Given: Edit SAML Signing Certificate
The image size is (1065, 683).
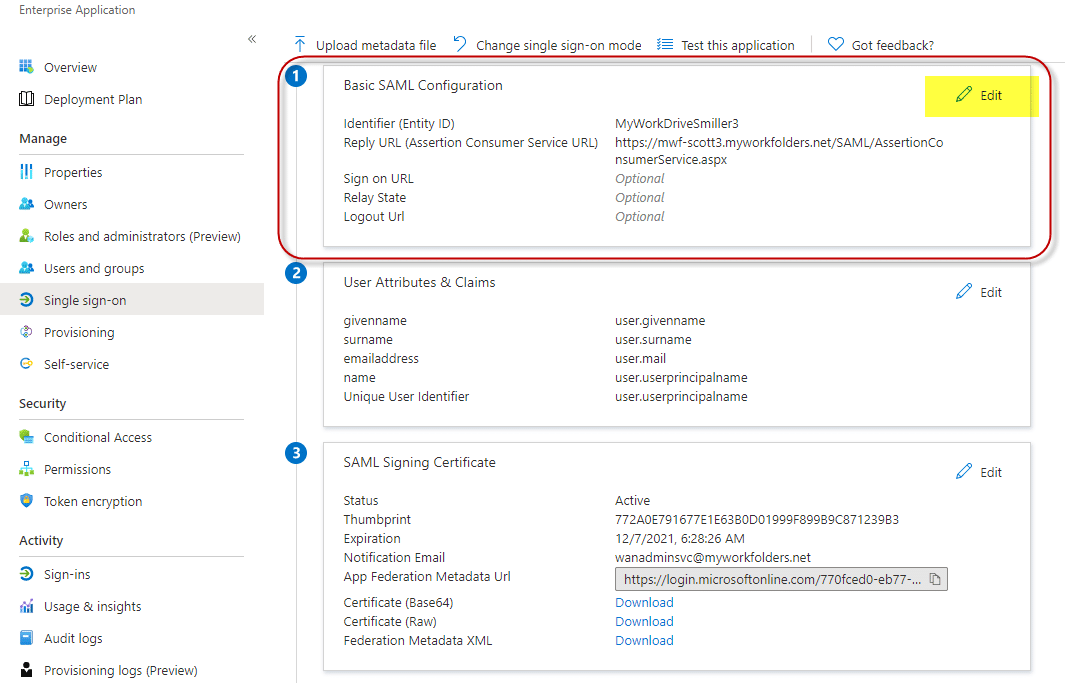Looking at the screenshot, I should (x=979, y=472).
